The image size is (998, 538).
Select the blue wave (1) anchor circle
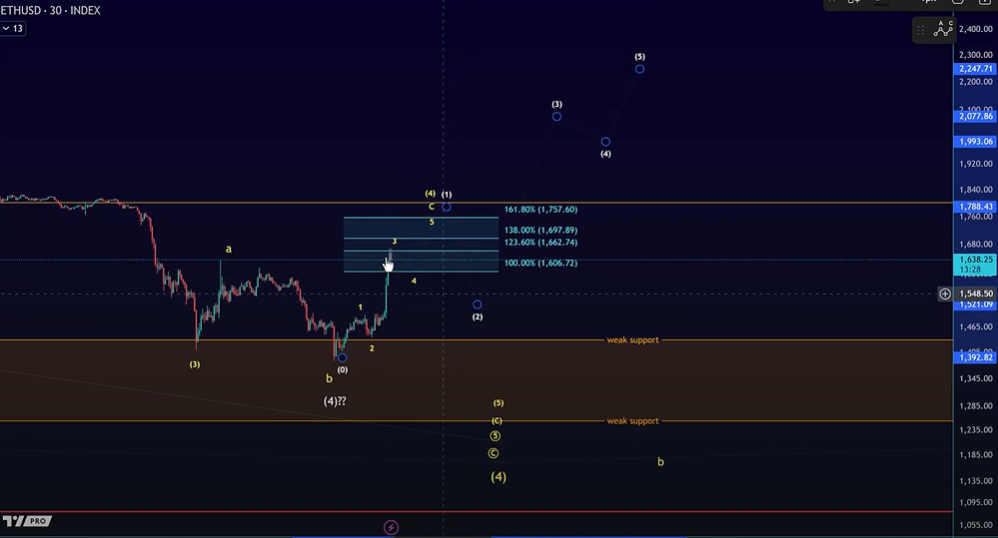pyautogui.click(x=447, y=207)
